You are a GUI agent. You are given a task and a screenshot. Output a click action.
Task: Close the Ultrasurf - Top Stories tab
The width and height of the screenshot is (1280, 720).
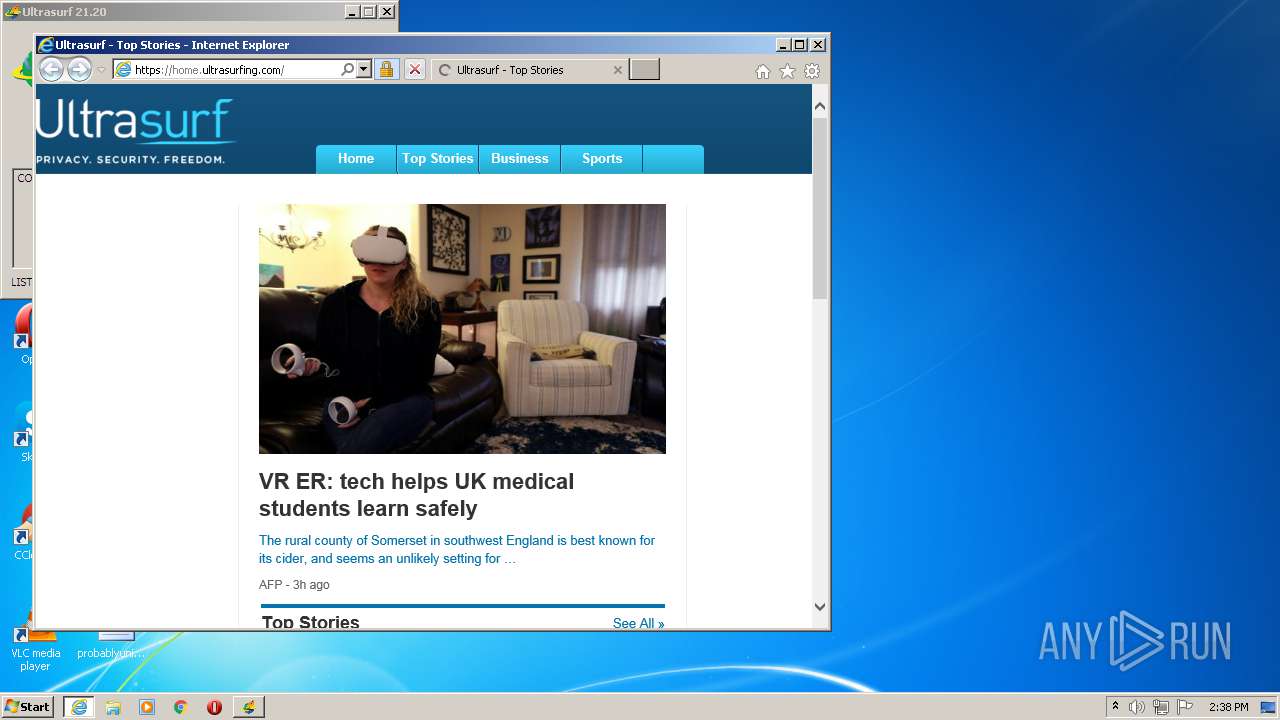(617, 70)
